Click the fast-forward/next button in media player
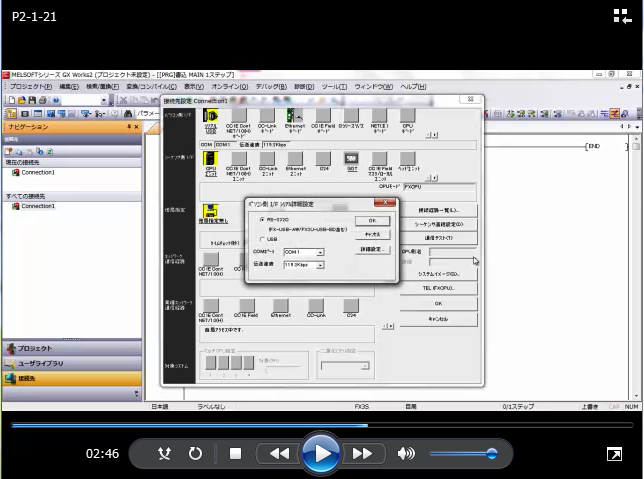Viewport: 644px width, 479px height. (x=362, y=454)
